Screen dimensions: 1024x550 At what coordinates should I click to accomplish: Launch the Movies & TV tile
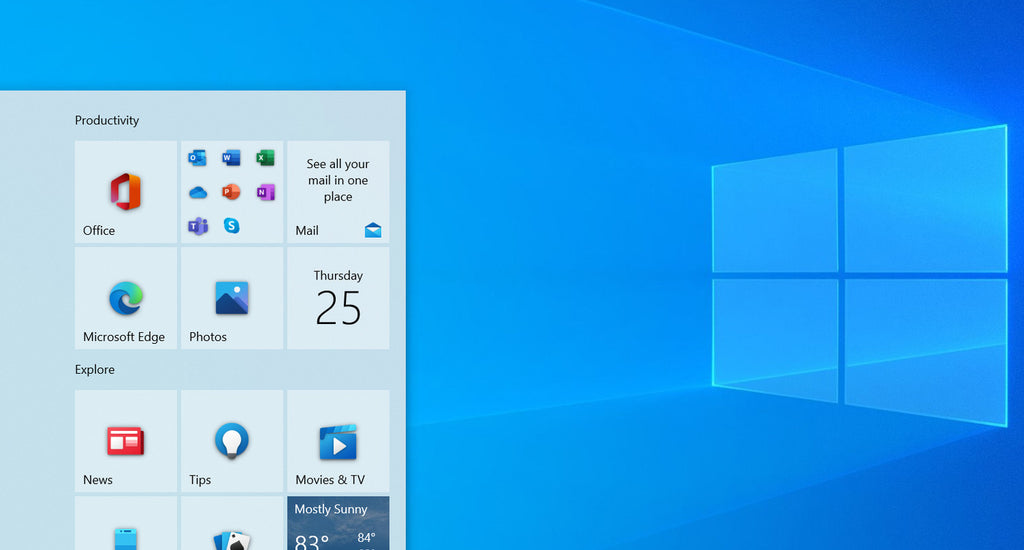tap(338, 440)
